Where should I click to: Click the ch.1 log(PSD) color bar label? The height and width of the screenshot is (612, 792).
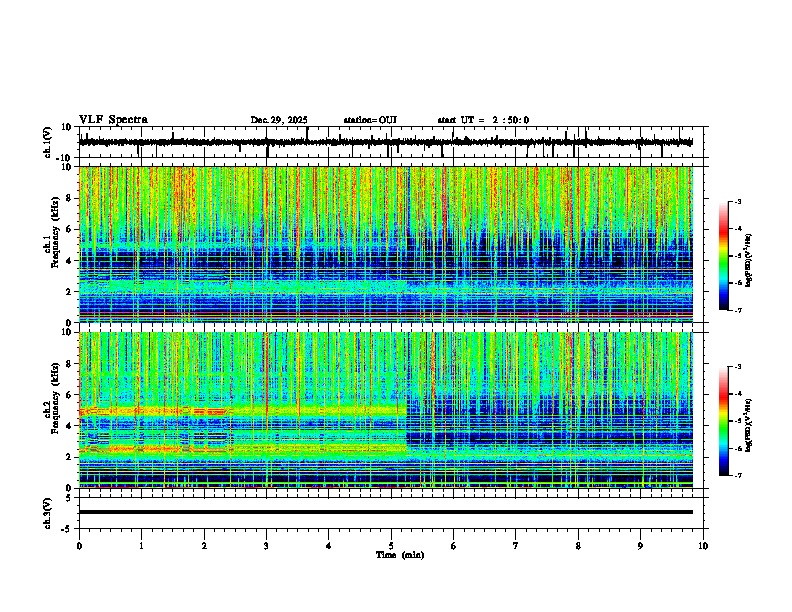point(749,261)
